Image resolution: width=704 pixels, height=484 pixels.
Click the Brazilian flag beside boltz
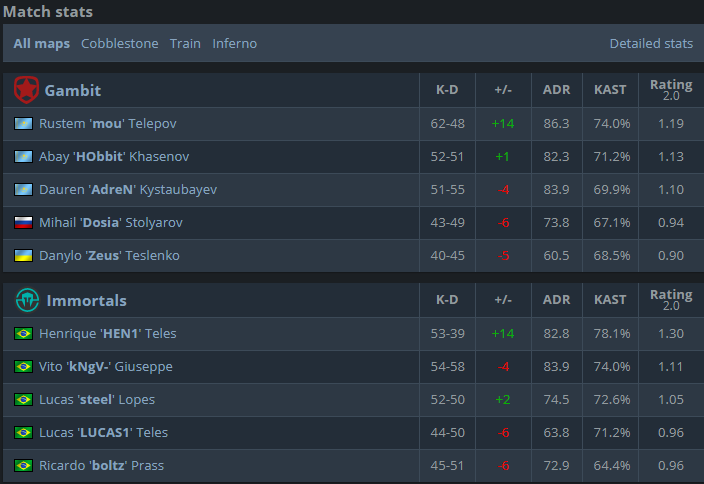tap(23, 466)
